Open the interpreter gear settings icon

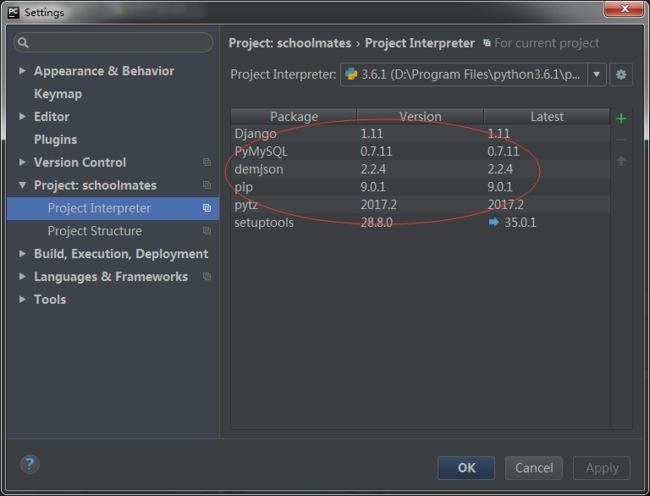(x=621, y=75)
